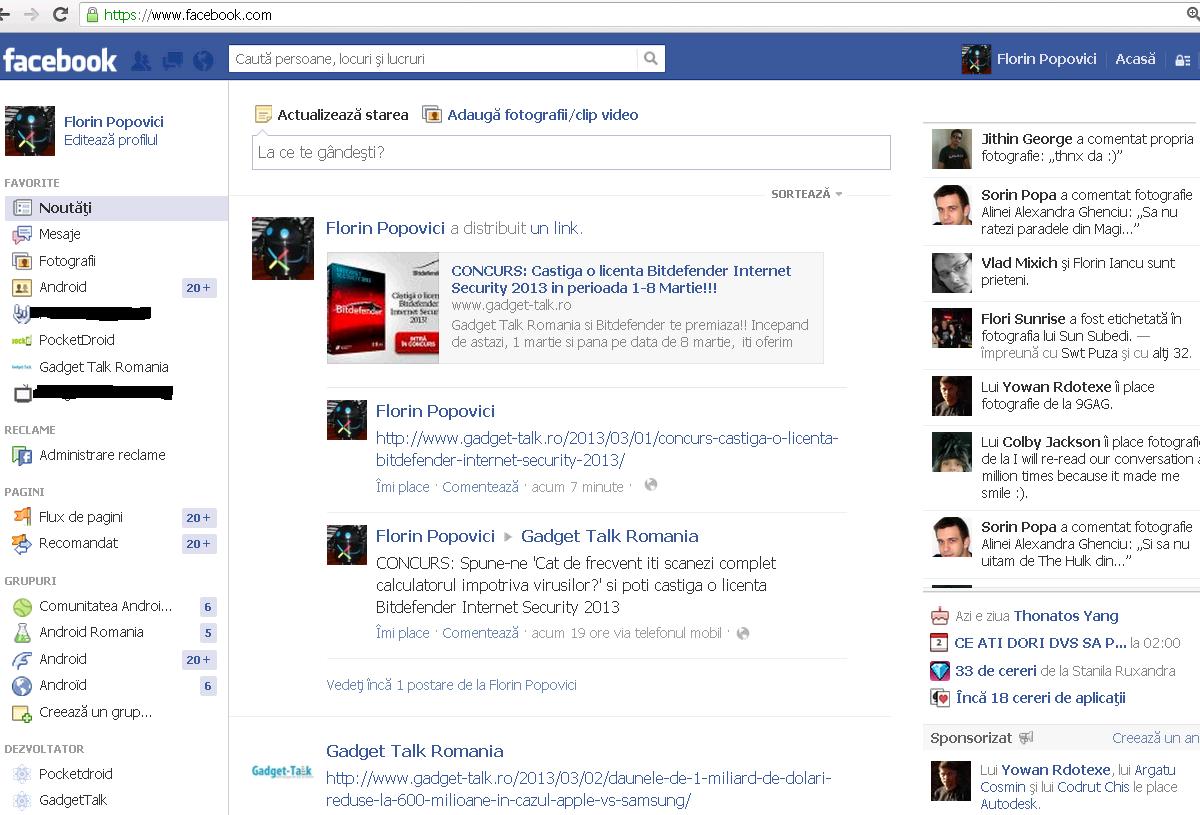
Task: Click Comentează on 19 ore post
Action: click(x=480, y=633)
